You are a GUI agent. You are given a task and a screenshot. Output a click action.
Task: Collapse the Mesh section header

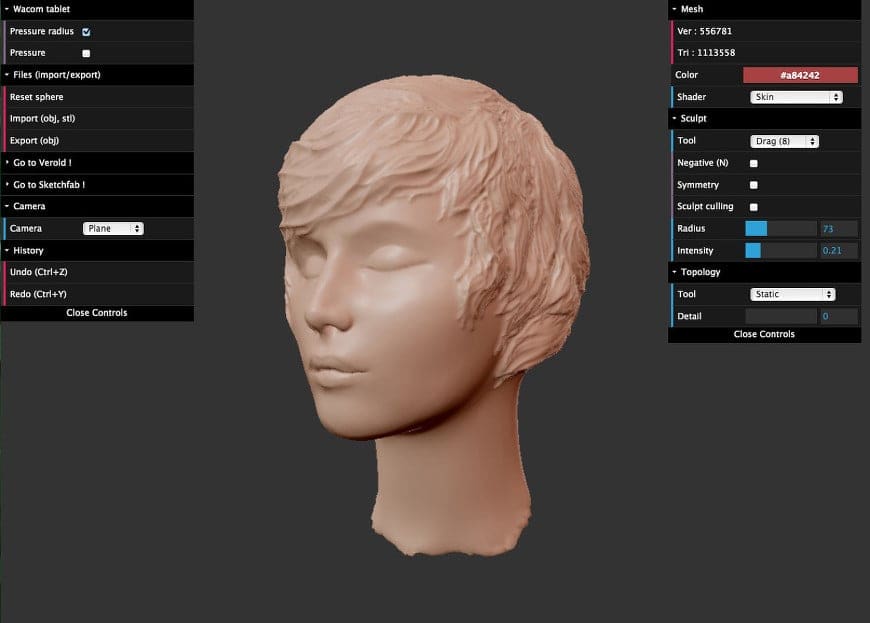tap(692, 9)
